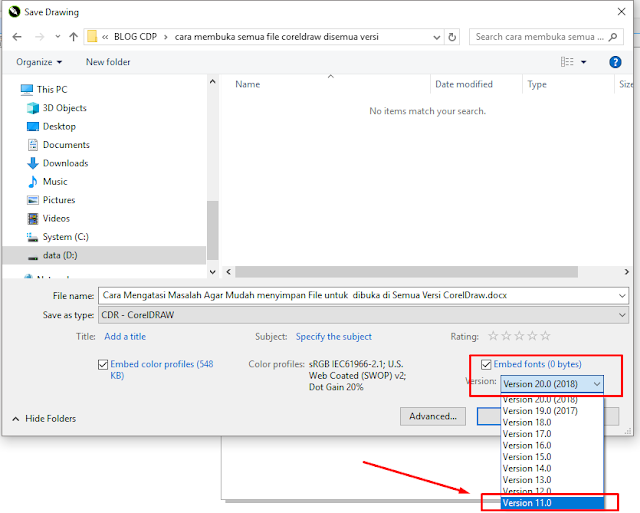Select This PC in navigation tree
The image size is (640, 513).
[x=52, y=89]
